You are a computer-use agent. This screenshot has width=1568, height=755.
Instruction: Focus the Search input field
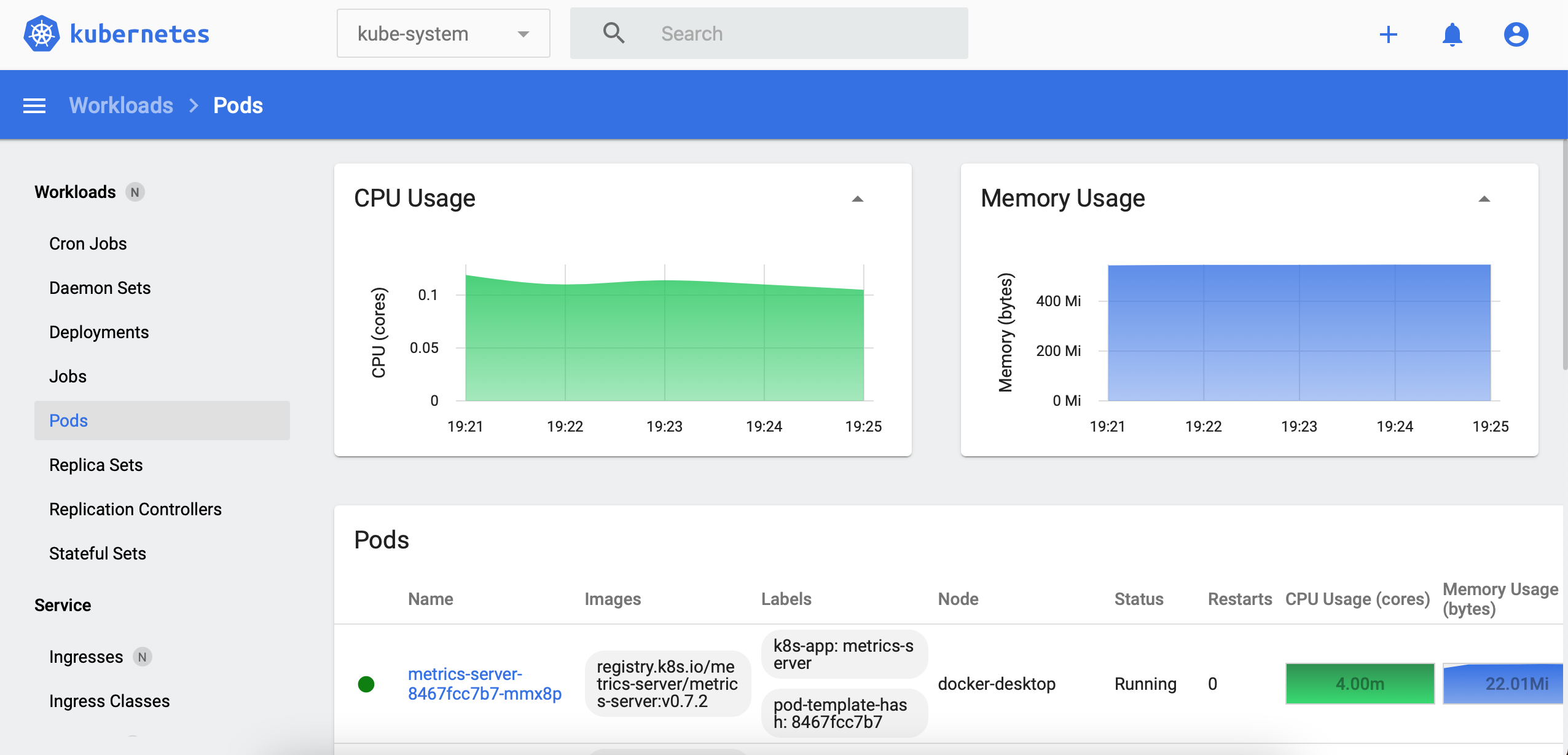coord(769,33)
